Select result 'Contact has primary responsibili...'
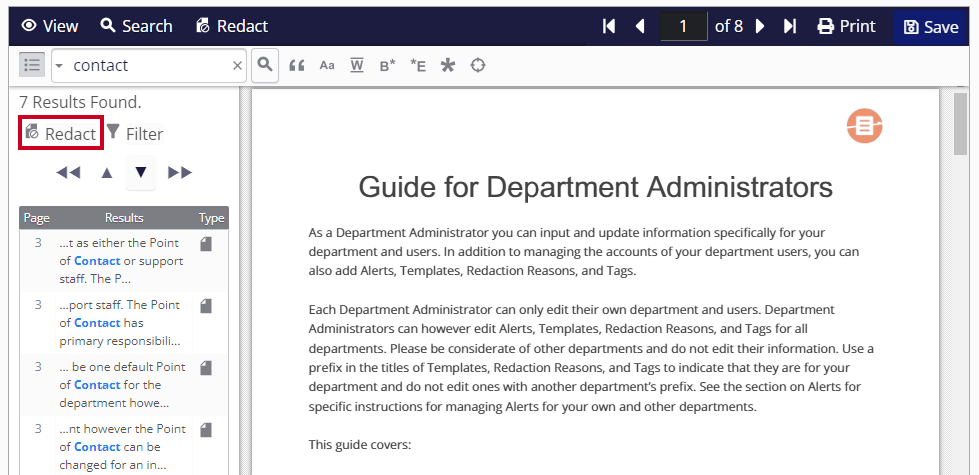Image resolution: width=979 pixels, height=475 pixels. pyautogui.click(x=124, y=323)
